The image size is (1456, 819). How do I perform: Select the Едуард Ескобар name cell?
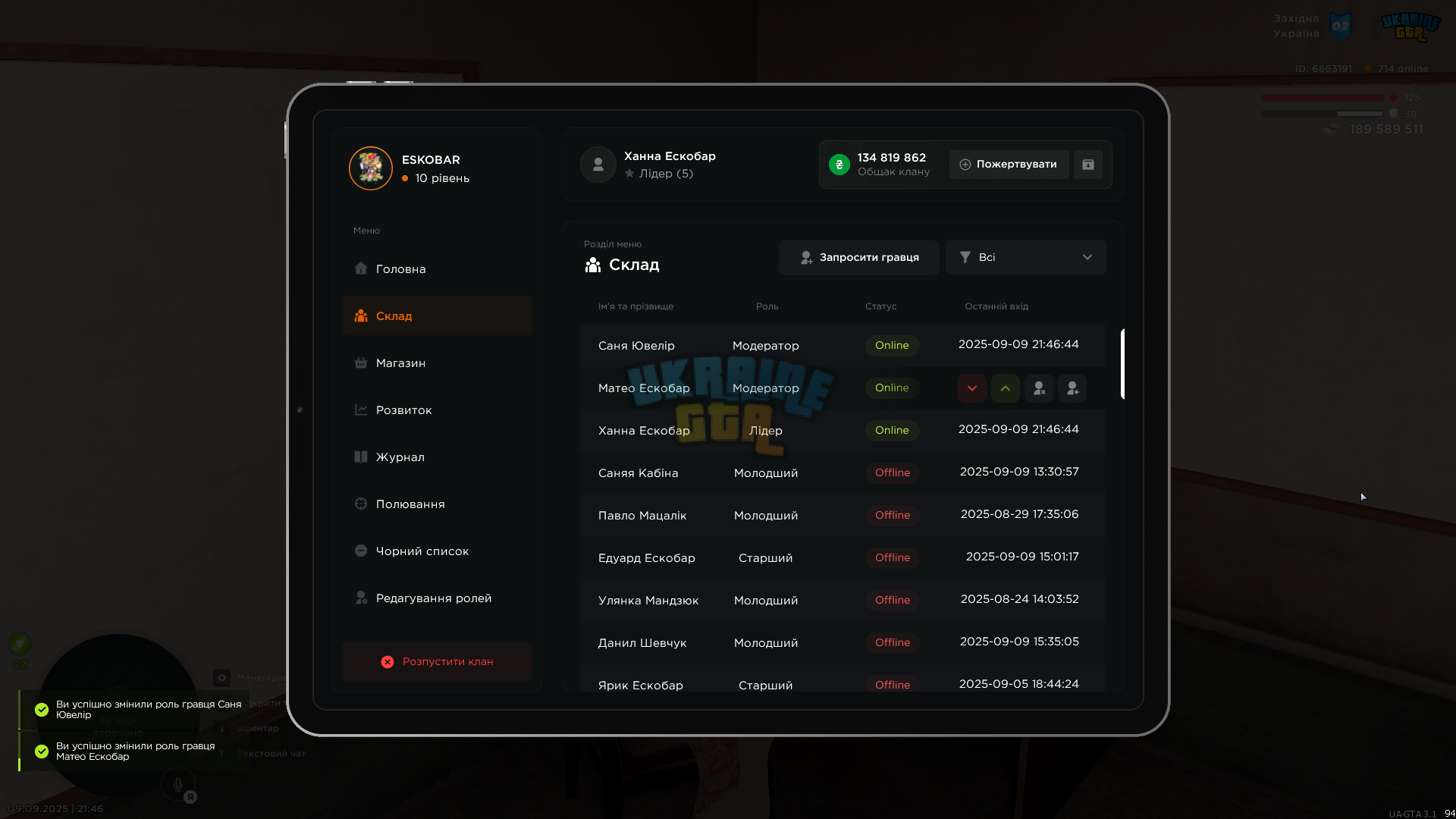coord(646,558)
